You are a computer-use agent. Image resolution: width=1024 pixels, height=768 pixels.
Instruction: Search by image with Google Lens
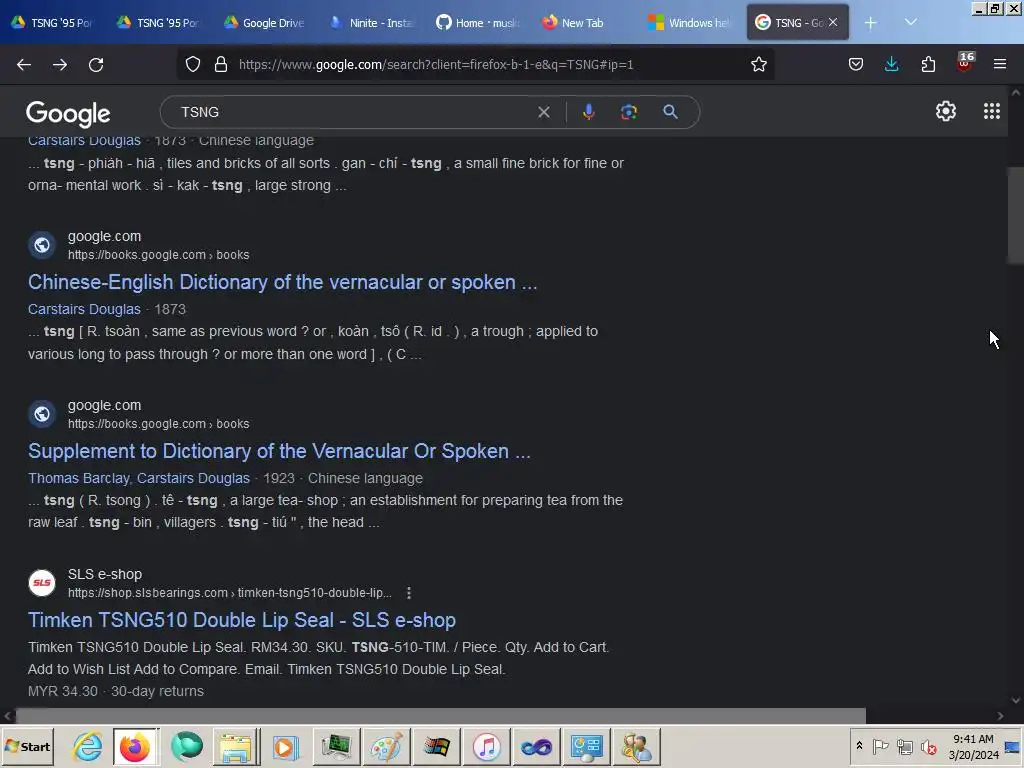629,112
